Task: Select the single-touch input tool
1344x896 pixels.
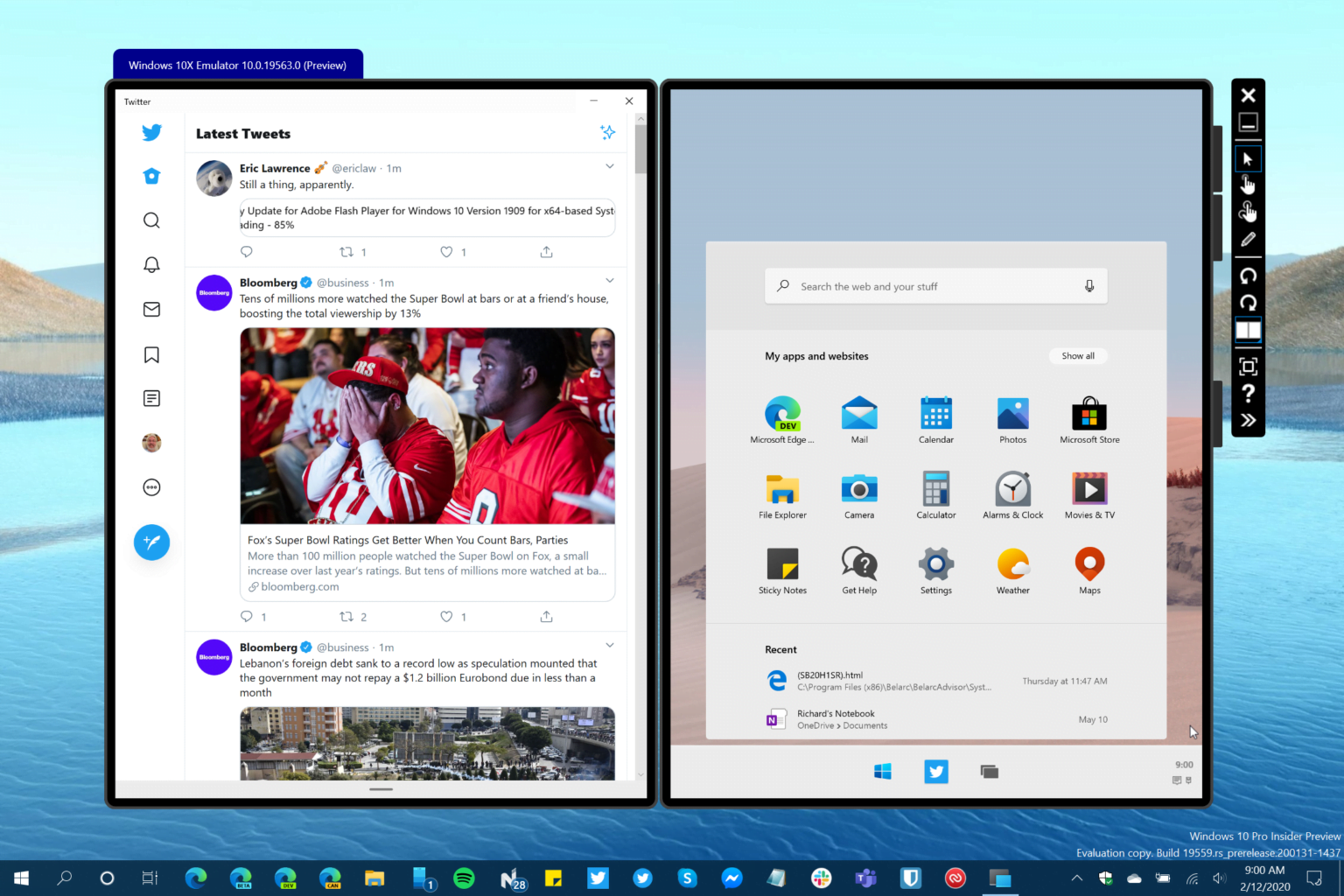Action: (x=1248, y=184)
